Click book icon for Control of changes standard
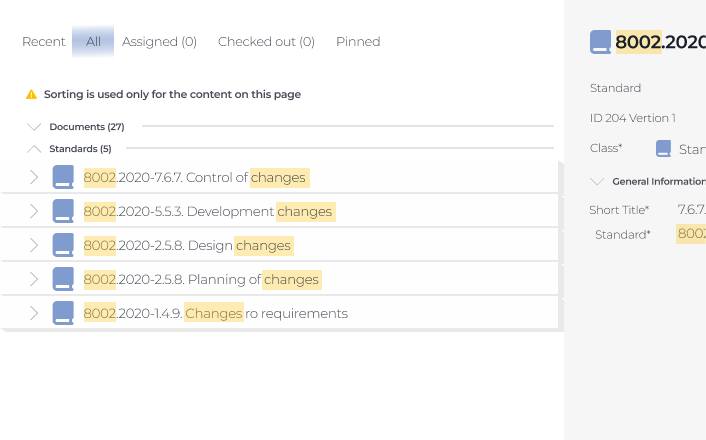The width and height of the screenshot is (706, 440). pos(63,177)
